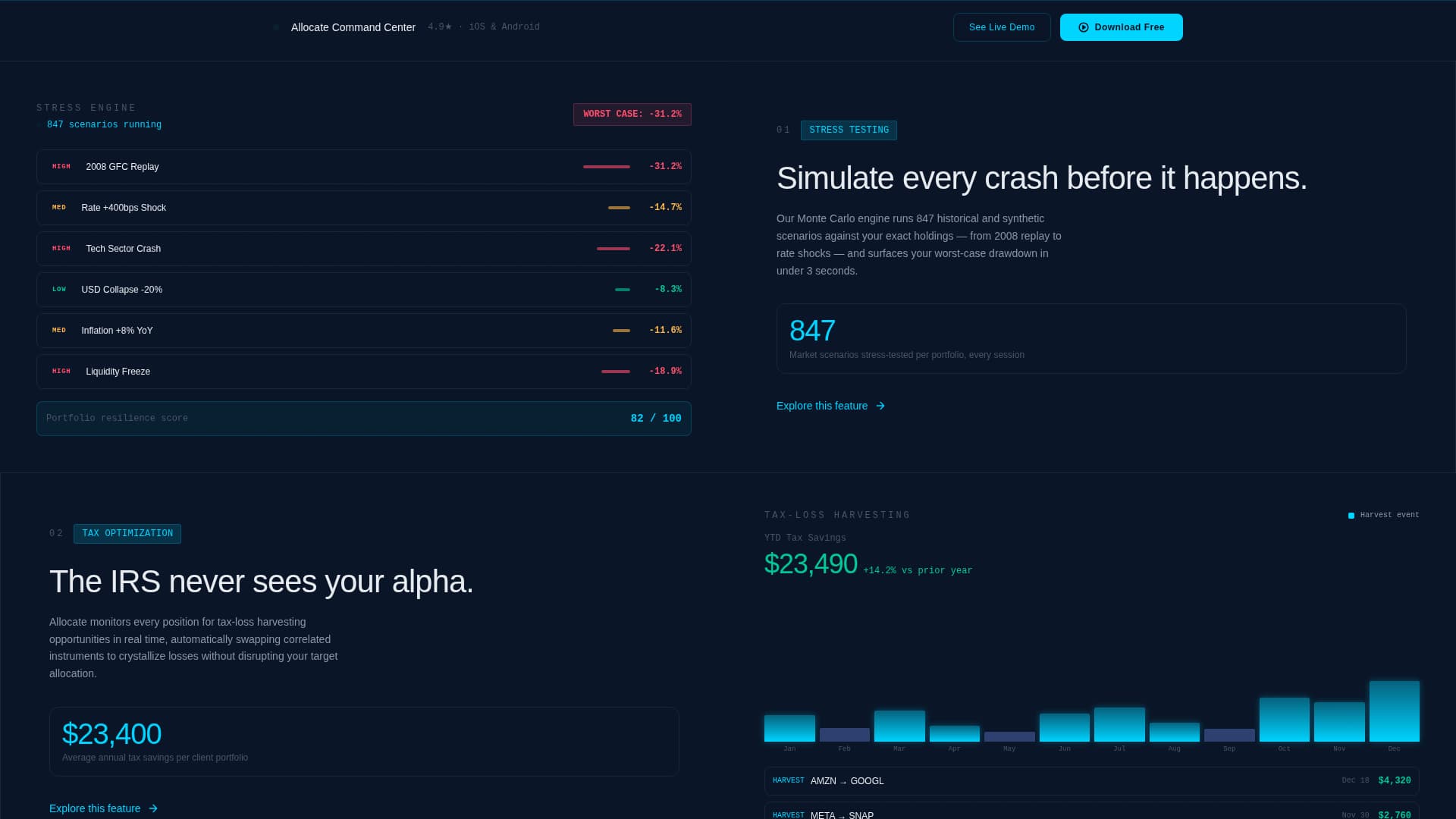Select the Tech Sector Crash scenario row
The width and height of the screenshot is (1456, 819).
364,249
